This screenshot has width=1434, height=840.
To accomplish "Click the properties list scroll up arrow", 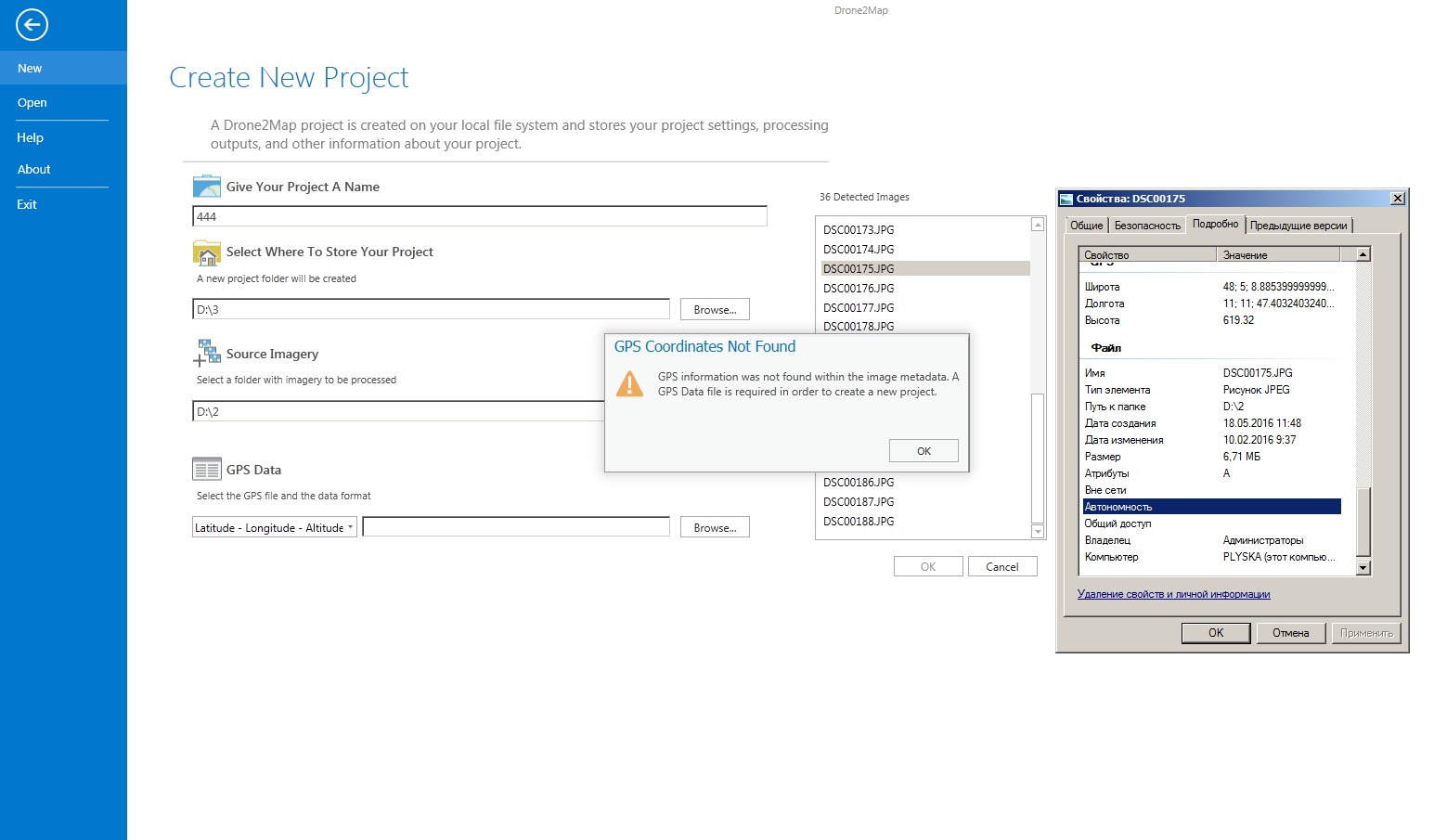I will (1363, 254).
